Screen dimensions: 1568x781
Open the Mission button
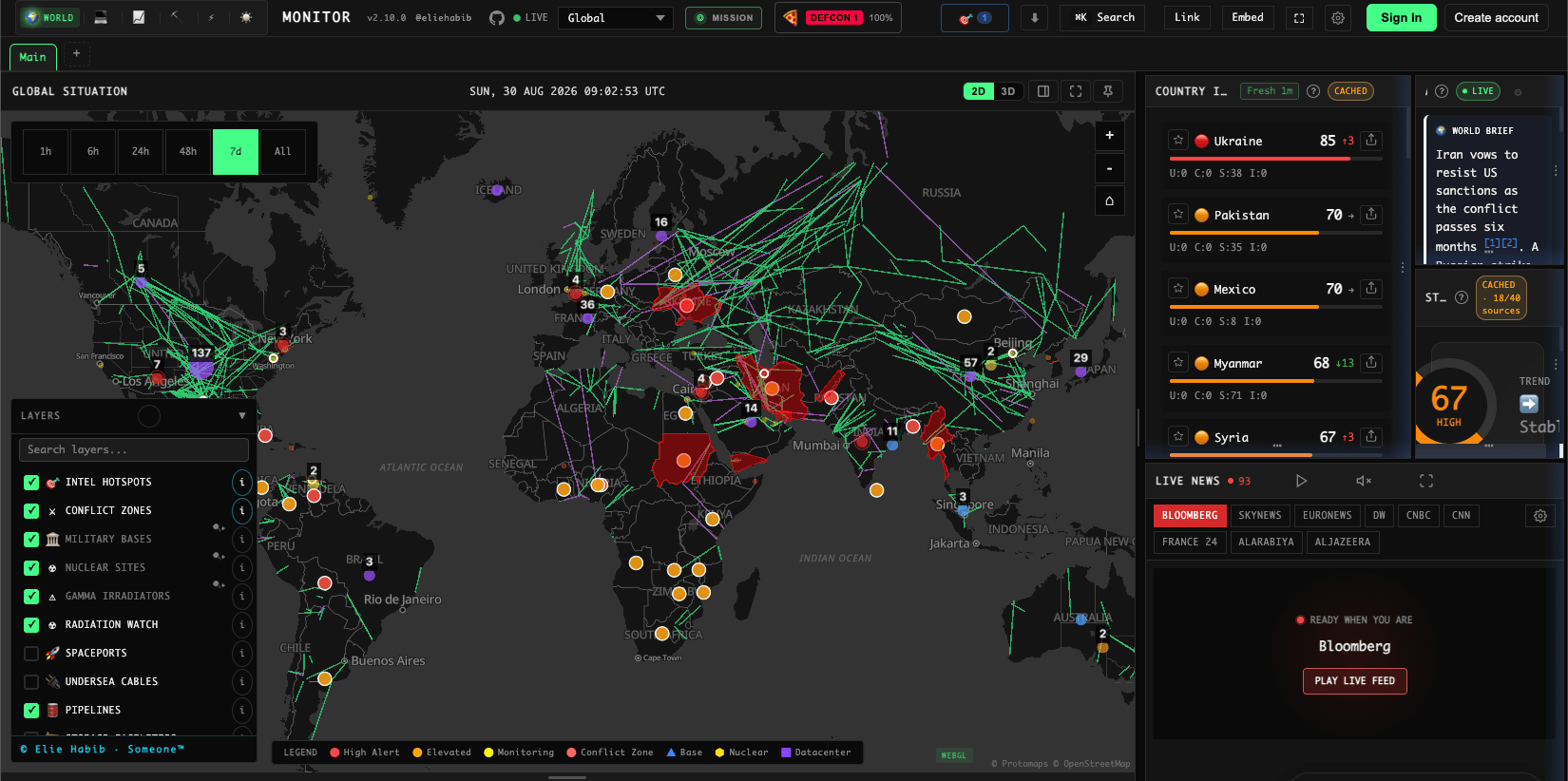coord(724,18)
